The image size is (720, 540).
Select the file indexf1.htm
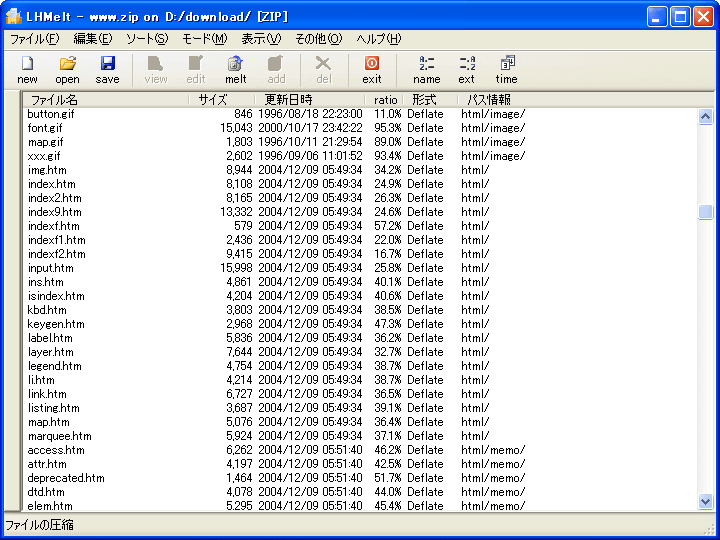click(56, 240)
